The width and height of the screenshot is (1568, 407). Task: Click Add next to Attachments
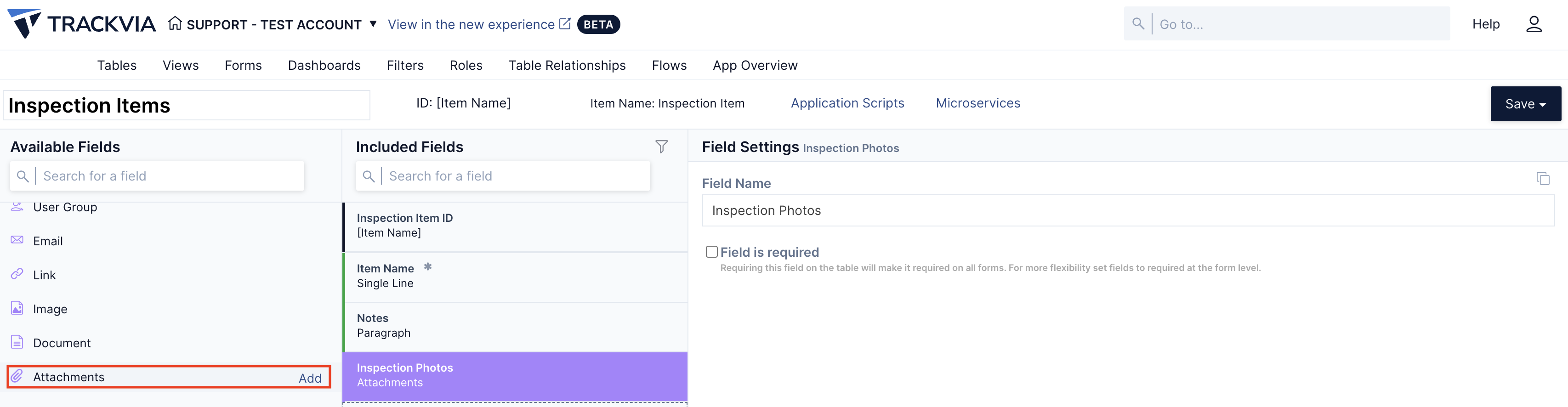310,378
